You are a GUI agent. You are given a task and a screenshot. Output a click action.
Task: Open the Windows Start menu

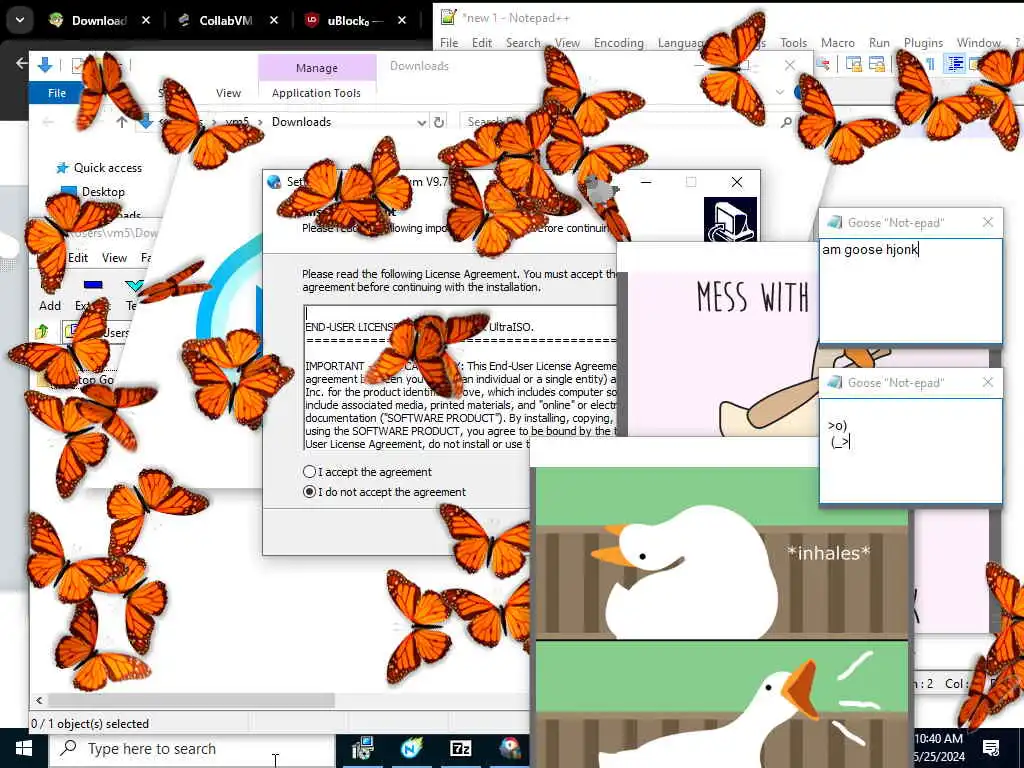[24, 748]
